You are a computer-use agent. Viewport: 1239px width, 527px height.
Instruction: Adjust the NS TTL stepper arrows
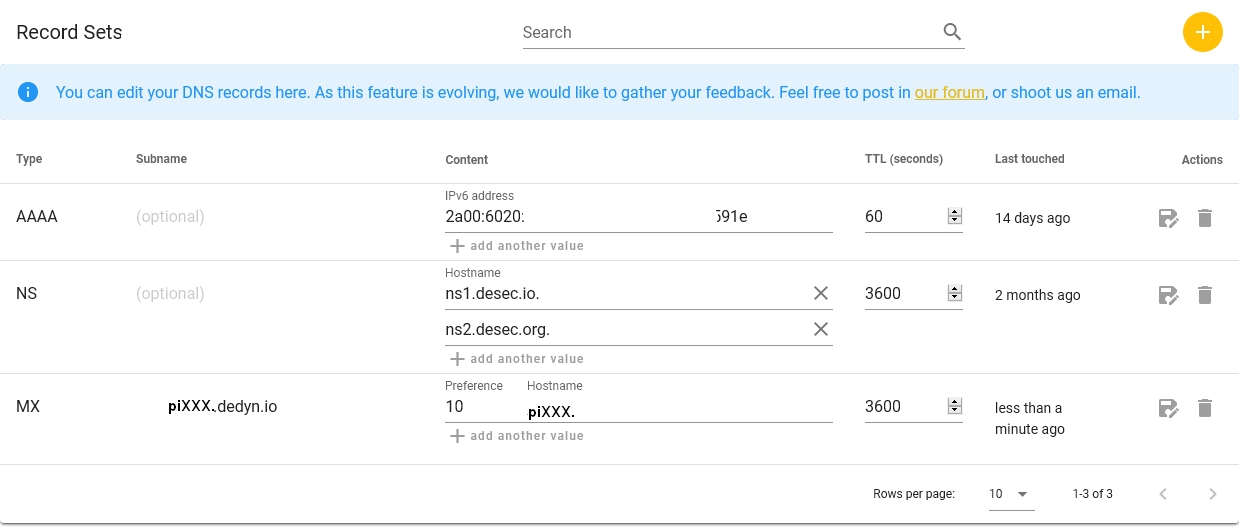pos(955,293)
